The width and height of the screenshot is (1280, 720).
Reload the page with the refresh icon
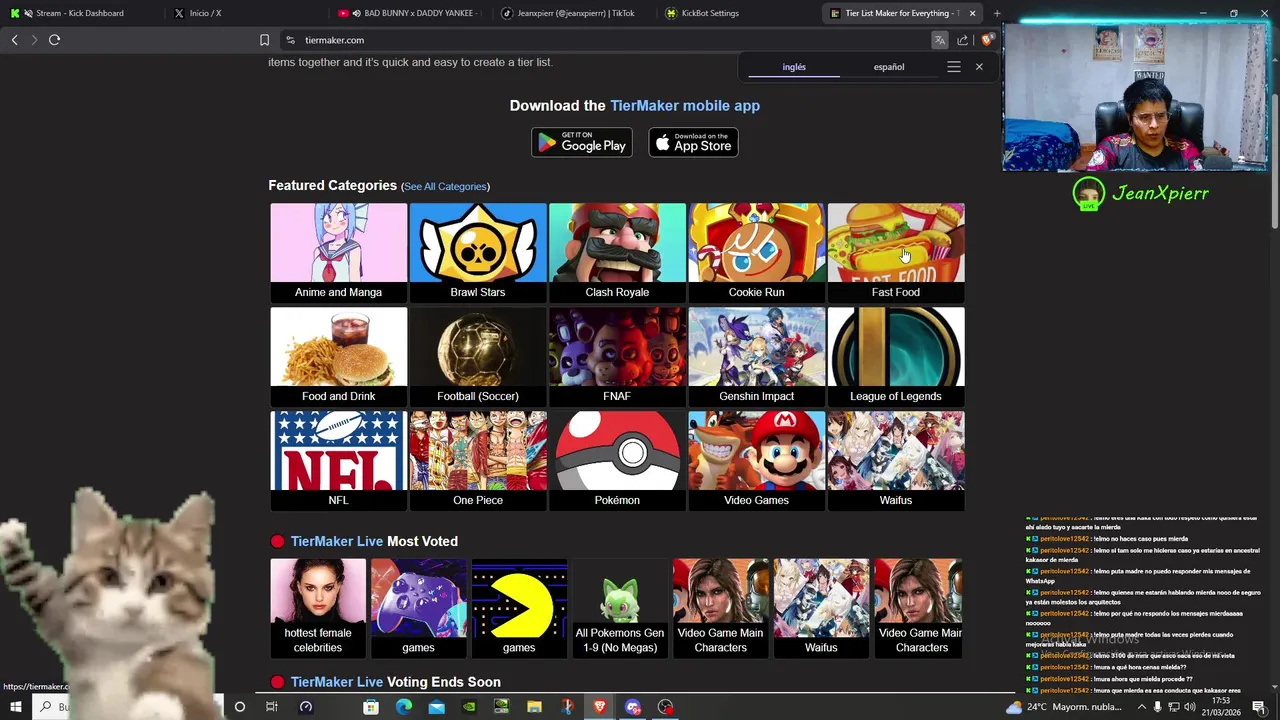54,40
